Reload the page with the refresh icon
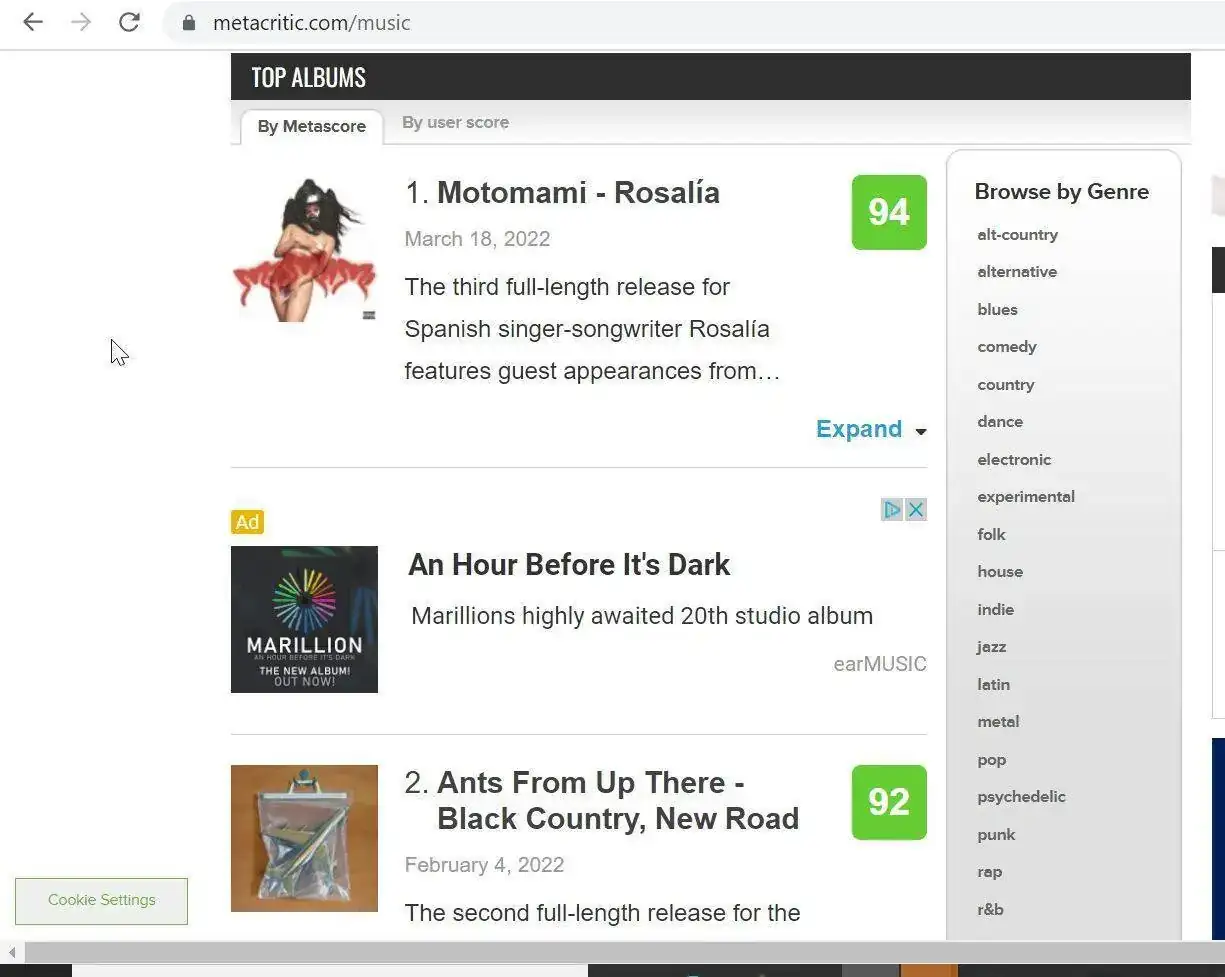 [129, 22]
